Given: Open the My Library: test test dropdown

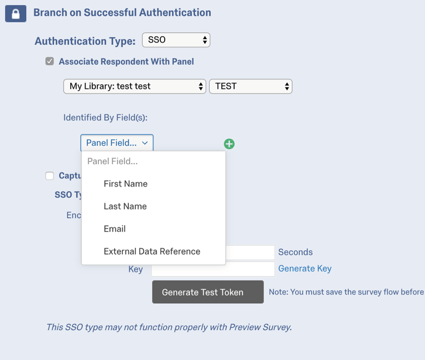Looking at the screenshot, I should click(x=135, y=86).
